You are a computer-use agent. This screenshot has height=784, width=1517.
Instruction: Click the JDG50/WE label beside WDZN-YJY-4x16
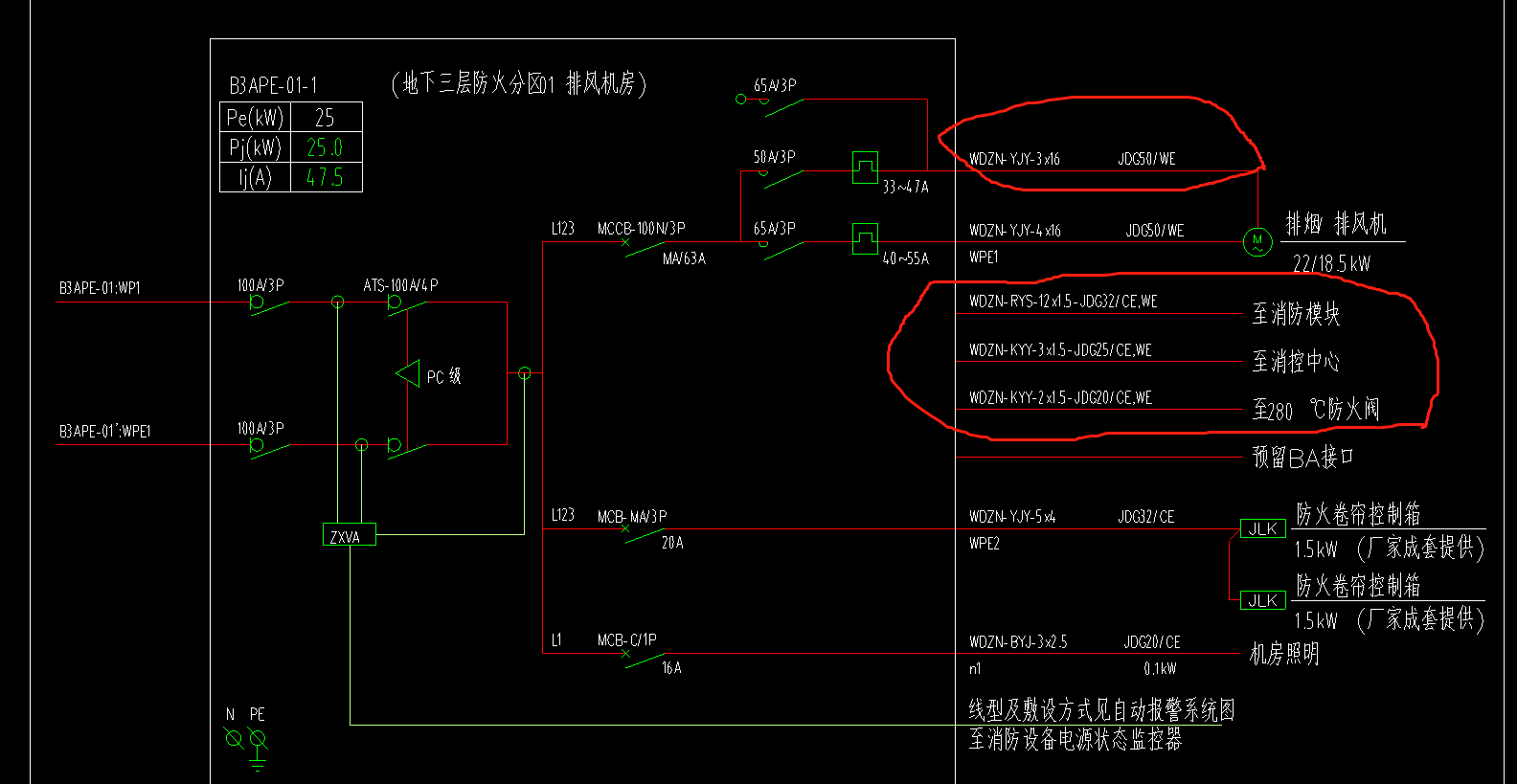coord(1155,231)
